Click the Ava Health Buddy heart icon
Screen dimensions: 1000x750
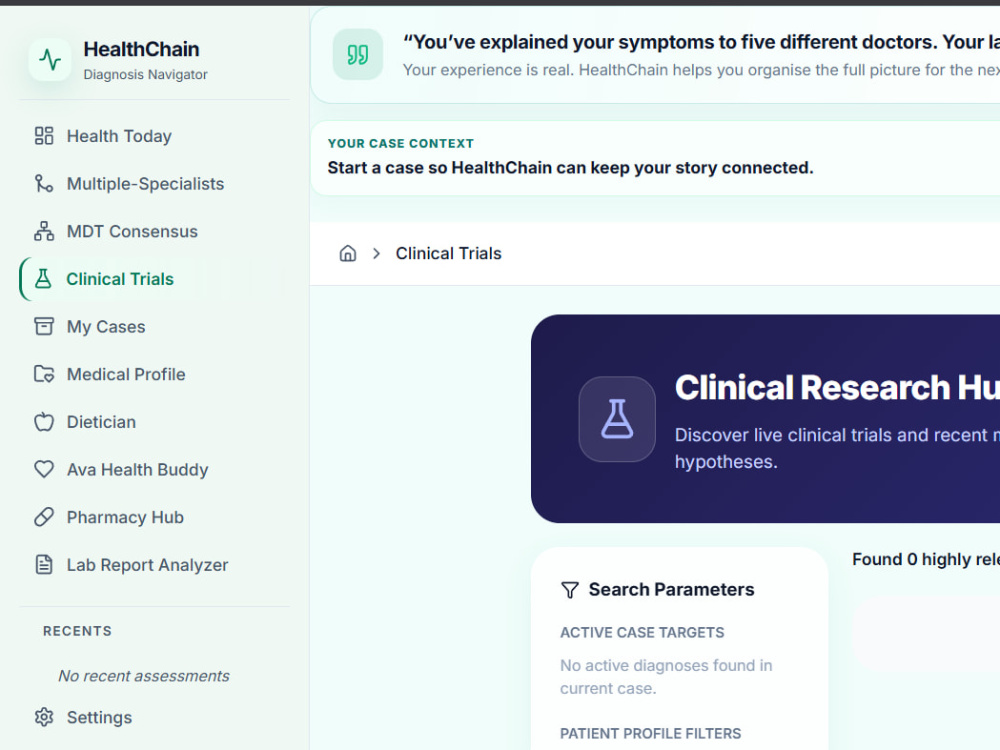tap(44, 469)
